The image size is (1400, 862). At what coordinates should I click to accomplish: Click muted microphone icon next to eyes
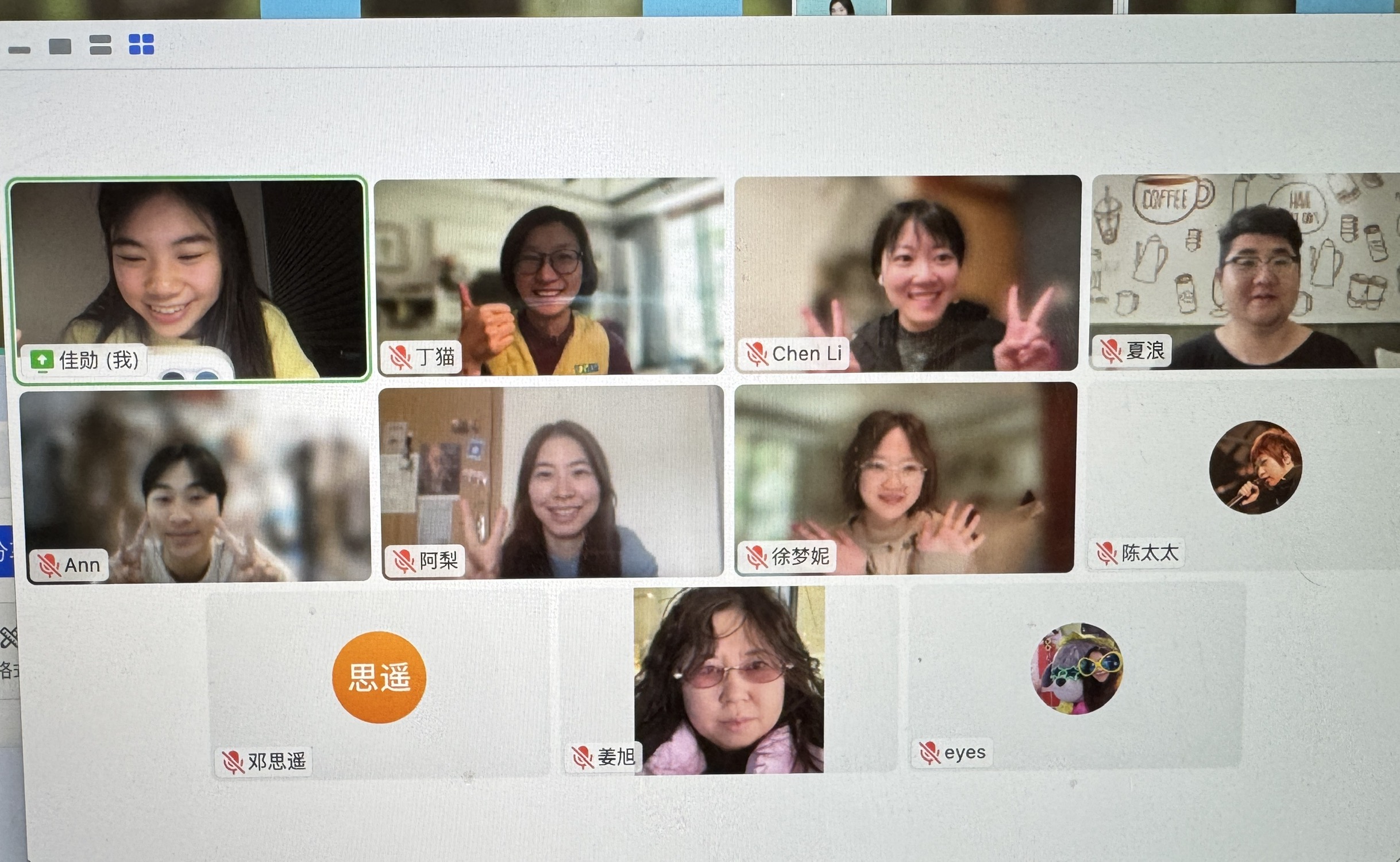(929, 752)
